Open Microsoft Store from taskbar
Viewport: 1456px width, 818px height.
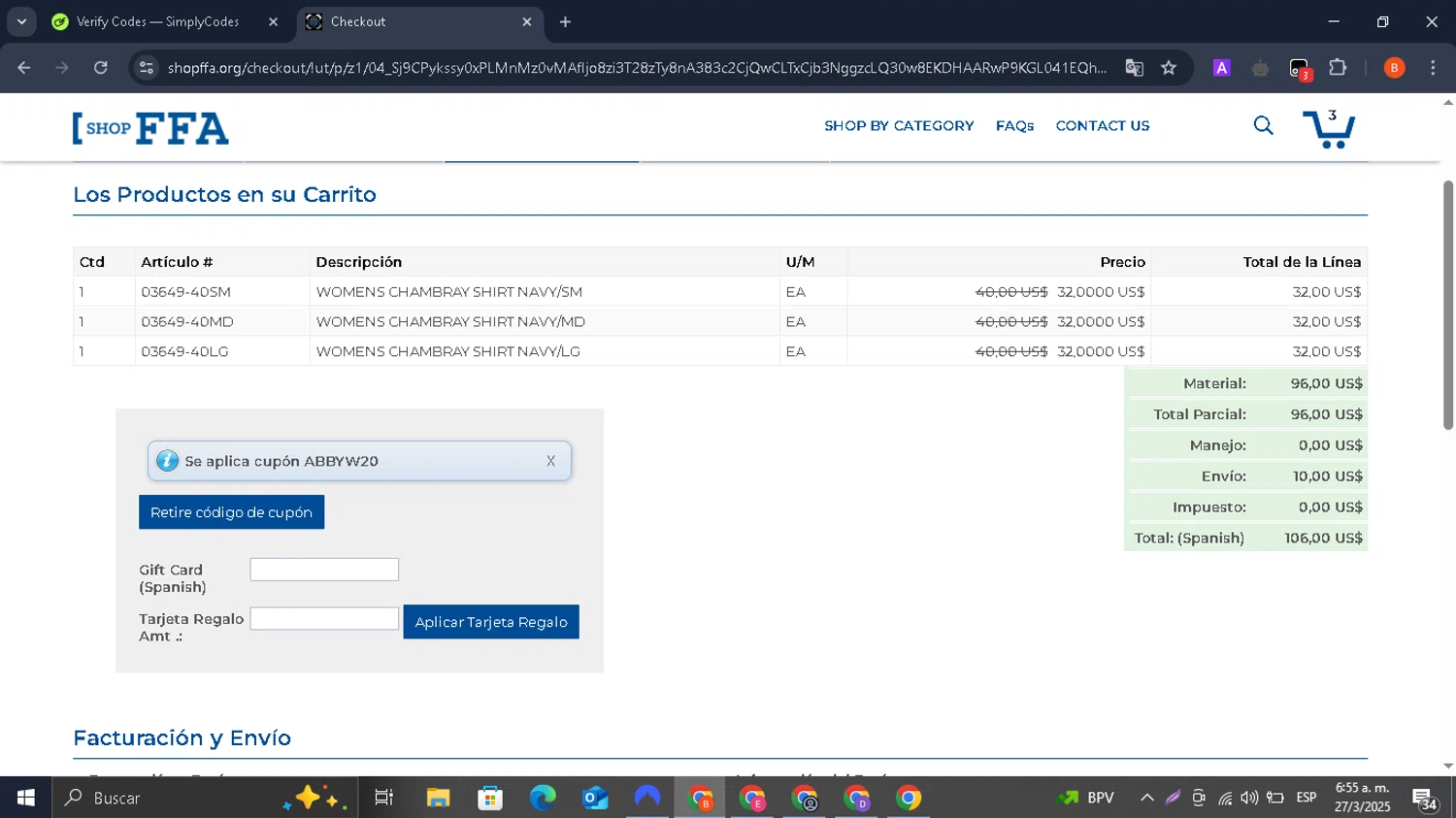coord(490,798)
